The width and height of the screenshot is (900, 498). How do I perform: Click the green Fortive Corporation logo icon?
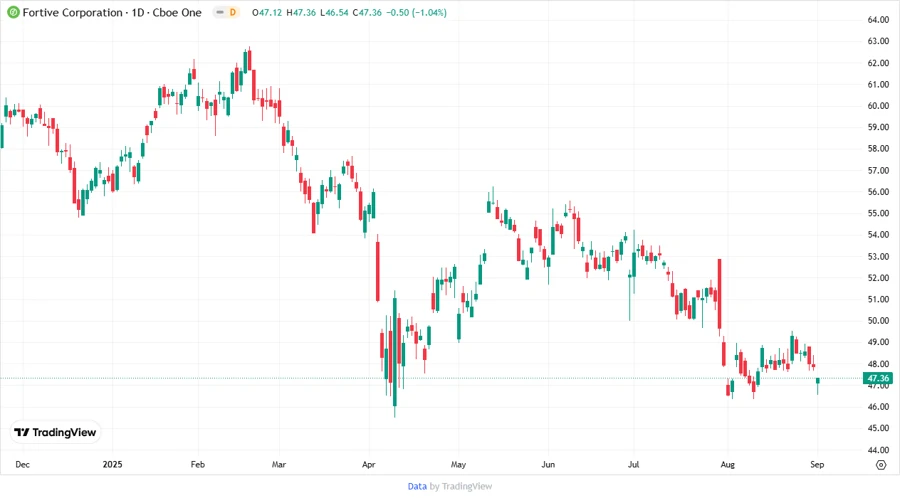[x=13, y=12]
